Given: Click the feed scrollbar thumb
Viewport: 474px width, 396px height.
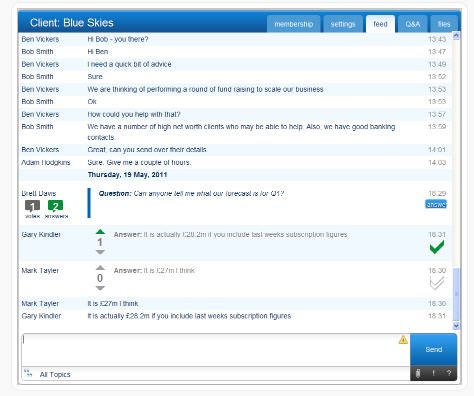Looking at the screenshot, I should point(456,294).
